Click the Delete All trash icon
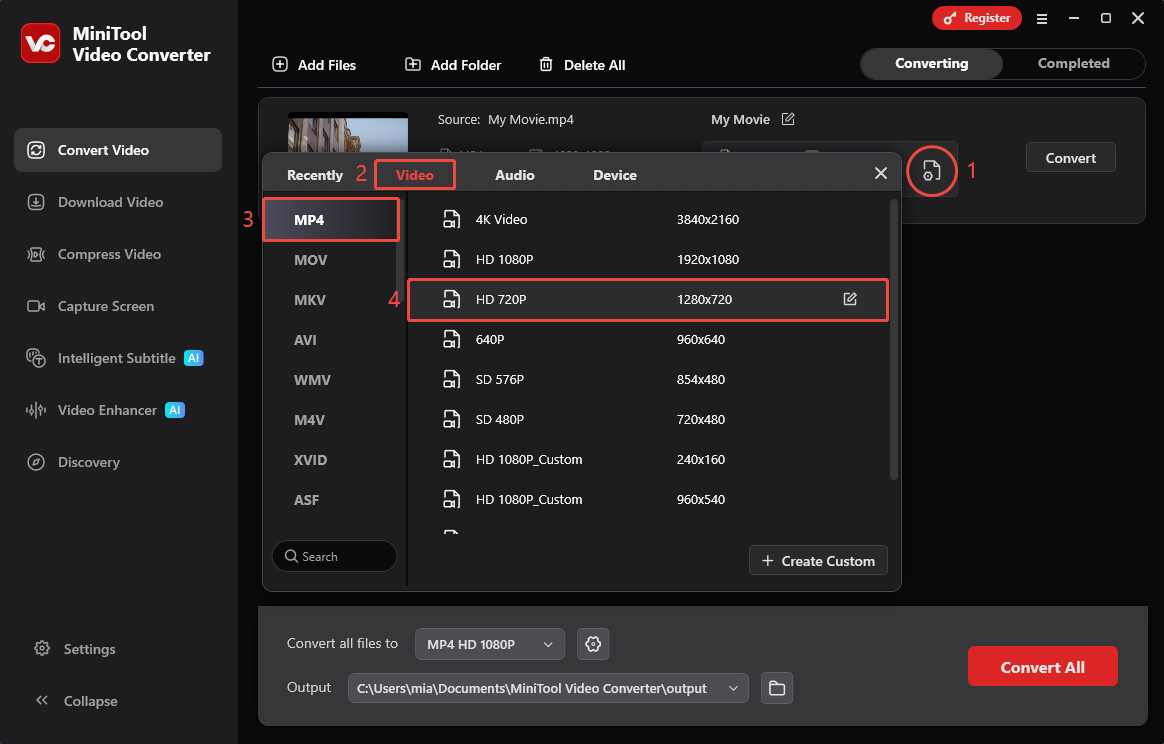1164x744 pixels. coord(546,65)
